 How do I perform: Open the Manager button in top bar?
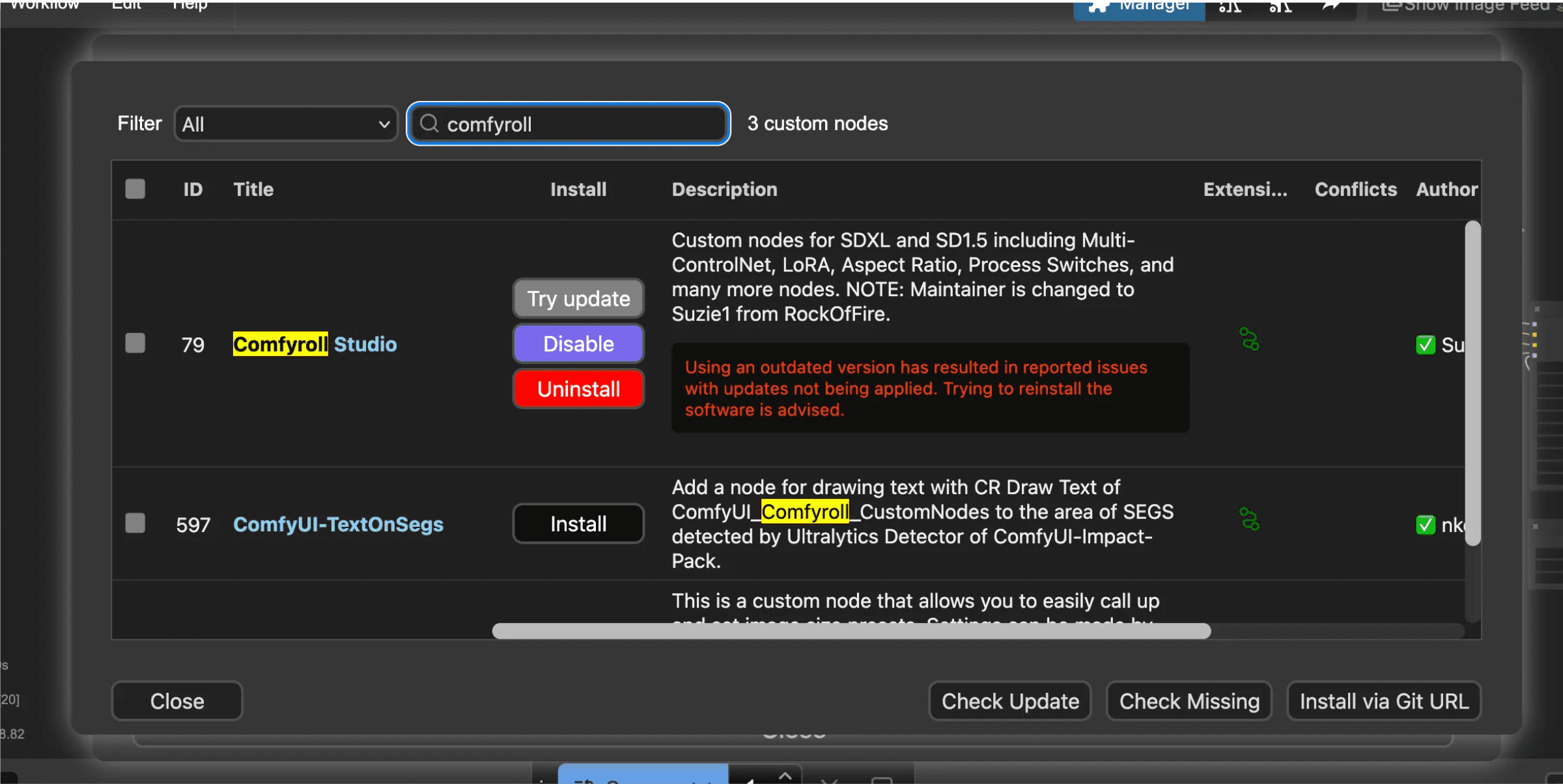pos(1139,9)
